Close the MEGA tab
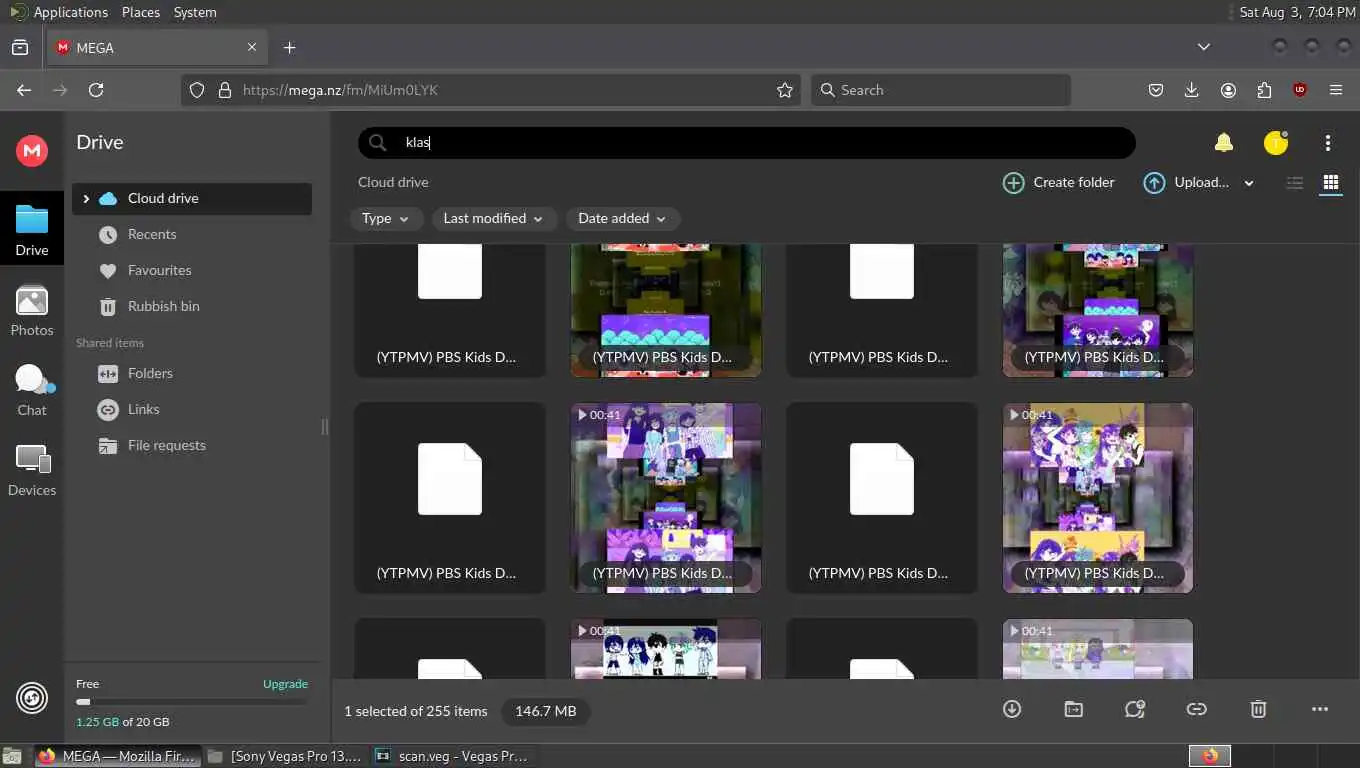 click(x=252, y=47)
